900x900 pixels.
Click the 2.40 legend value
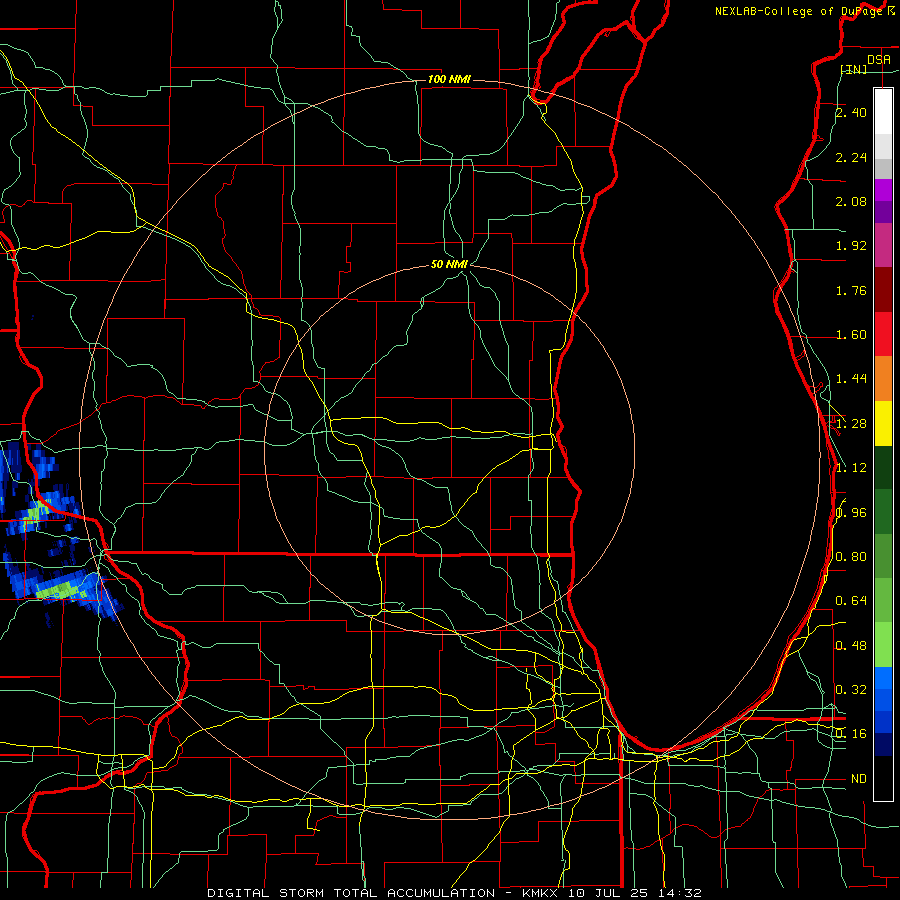point(851,112)
